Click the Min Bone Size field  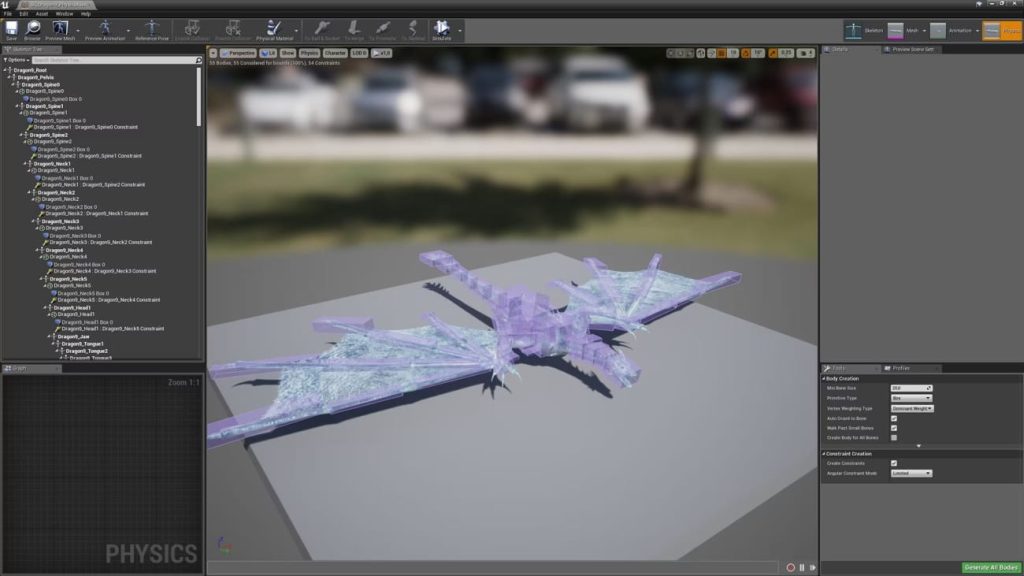(x=908, y=388)
